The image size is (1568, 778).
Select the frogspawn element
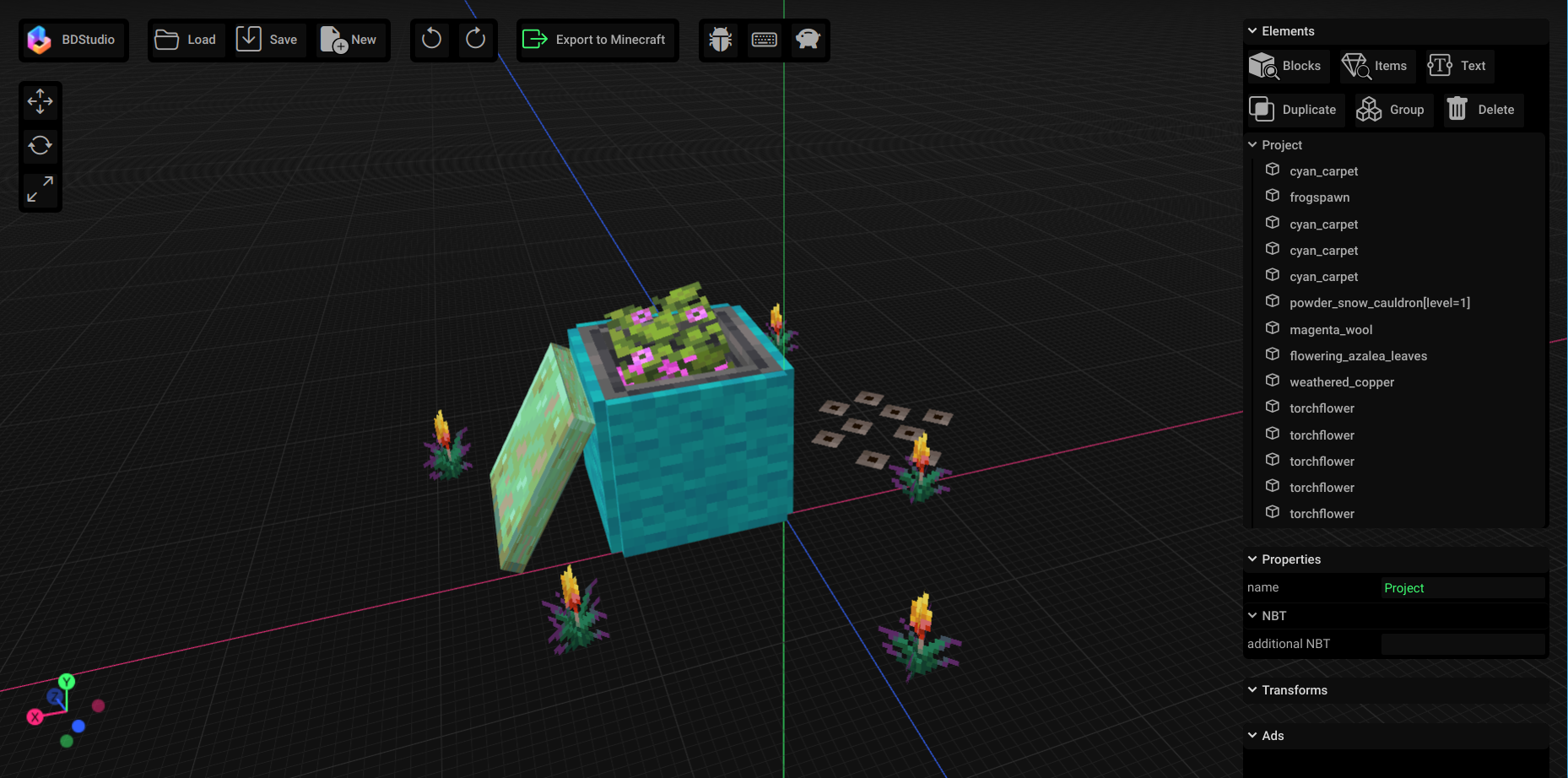pos(1319,197)
